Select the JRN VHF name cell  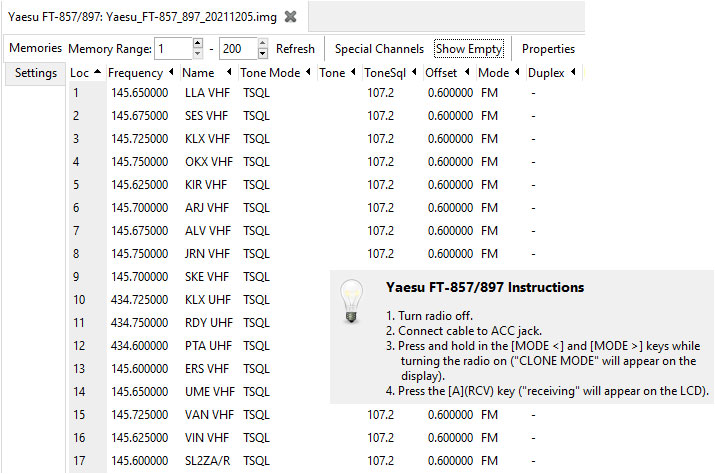[x=207, y=254]
